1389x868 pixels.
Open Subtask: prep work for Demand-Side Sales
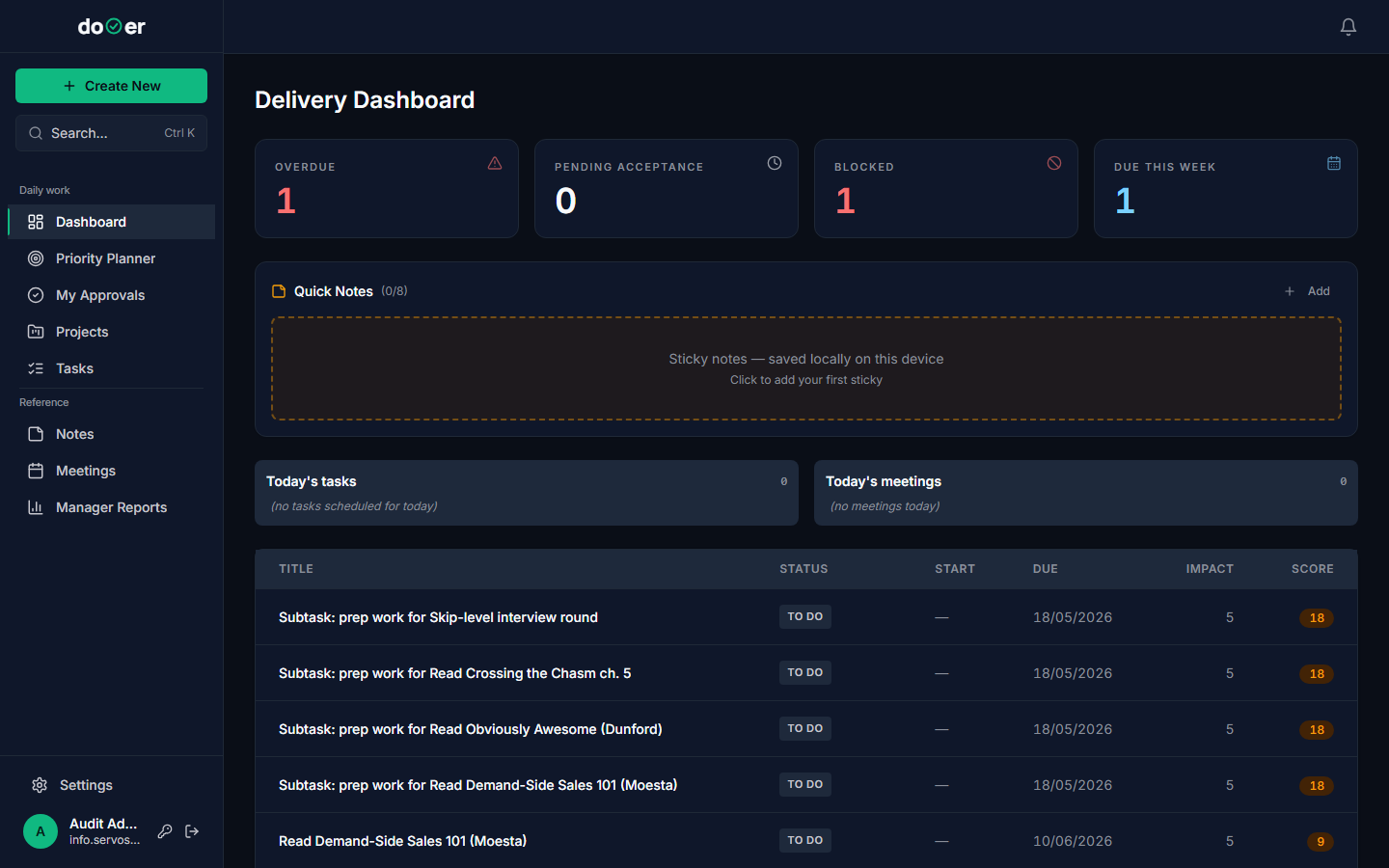(477, 785)
